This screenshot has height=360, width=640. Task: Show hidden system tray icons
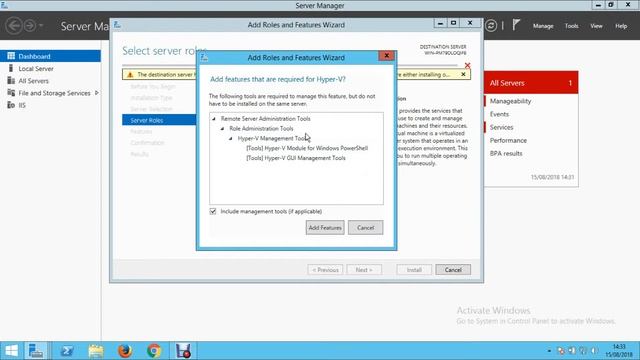point(549,351)
